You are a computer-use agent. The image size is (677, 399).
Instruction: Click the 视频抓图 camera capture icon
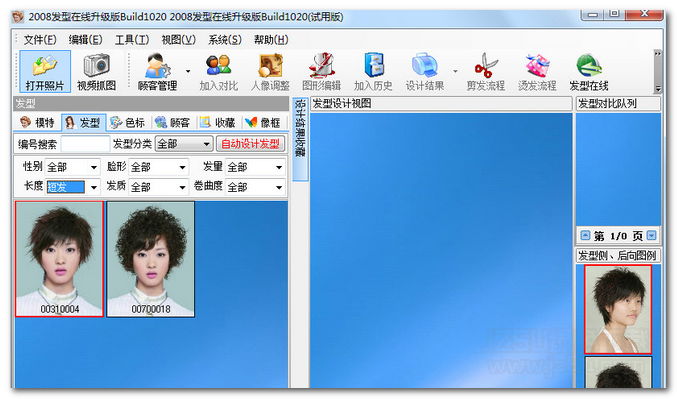click(96, 71)
